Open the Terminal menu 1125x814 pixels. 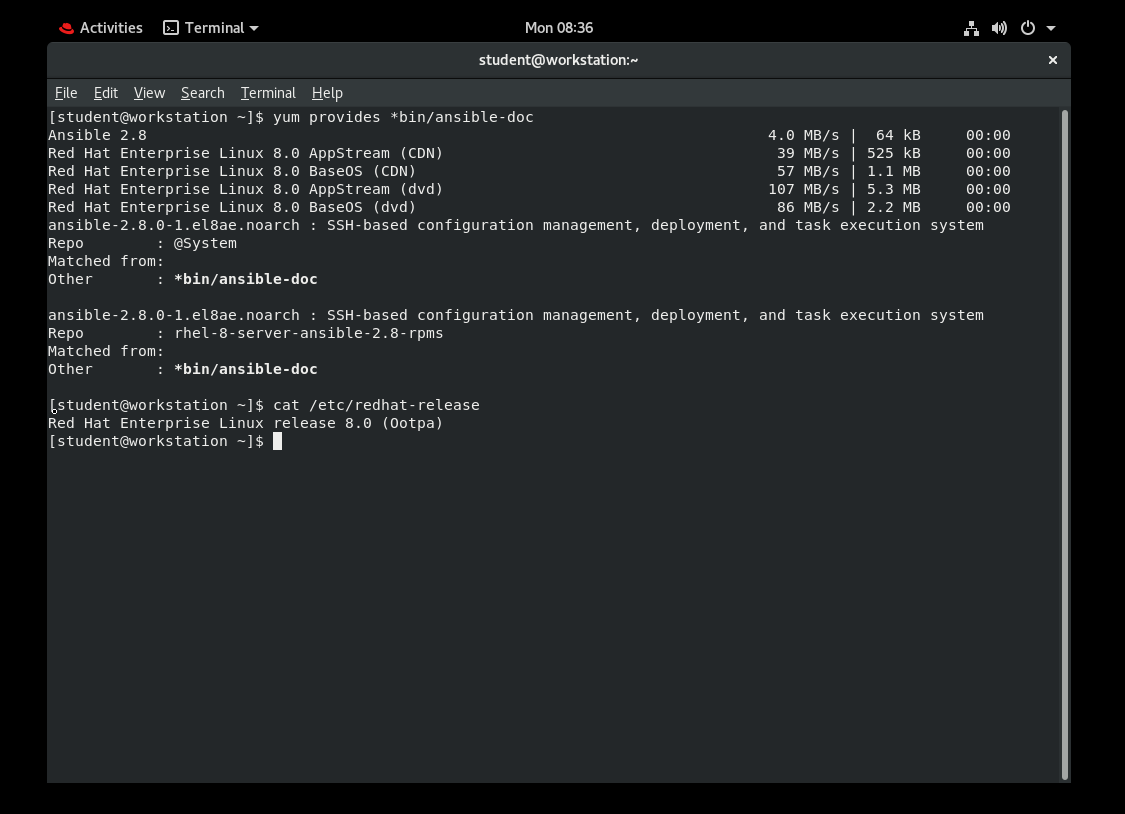[x=267, y=92]
